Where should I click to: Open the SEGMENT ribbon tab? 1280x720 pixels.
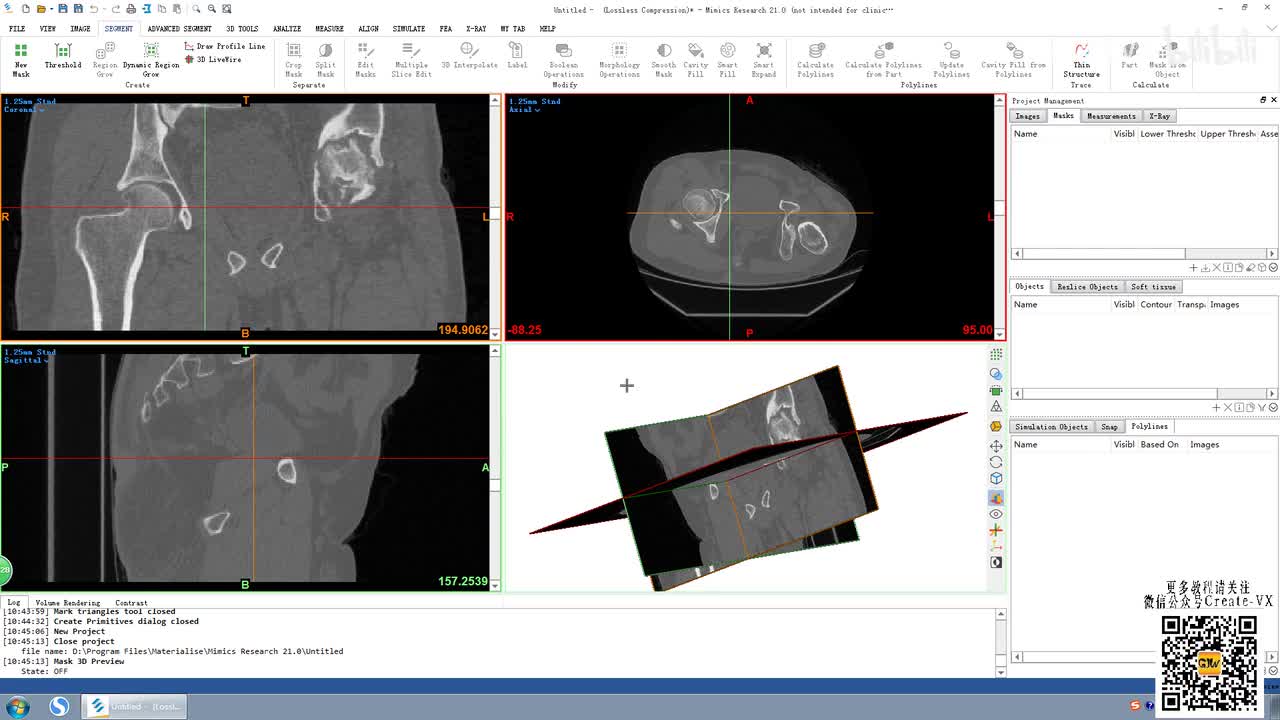point(118,28)
